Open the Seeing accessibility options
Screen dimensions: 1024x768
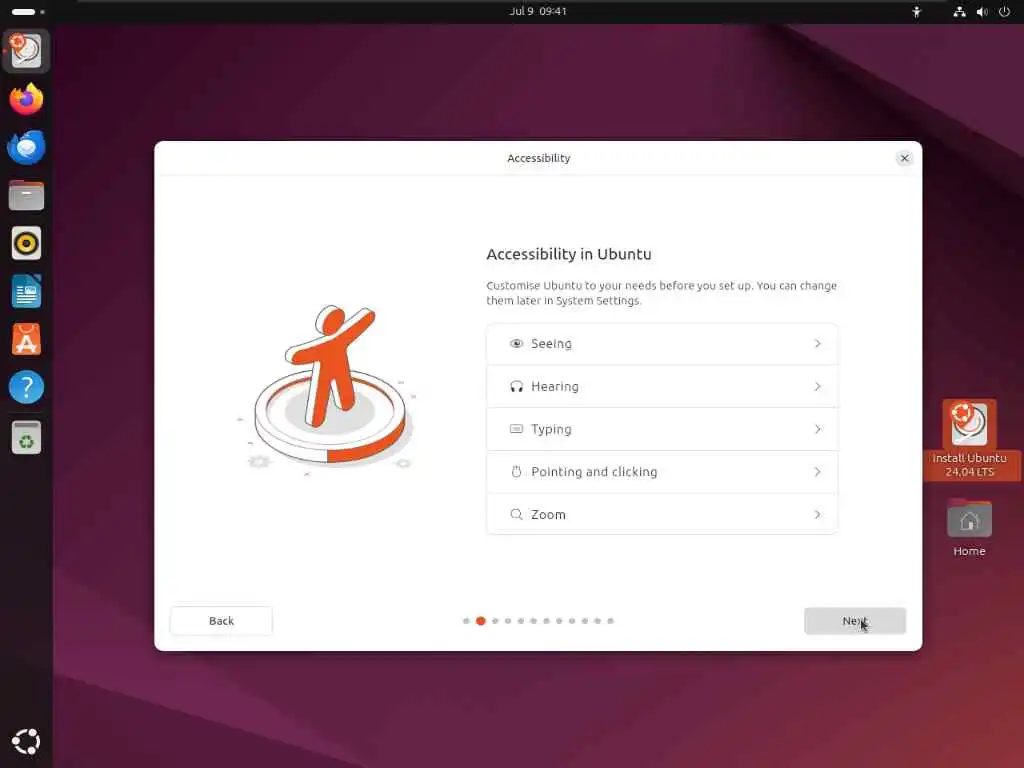pos(662,344)
